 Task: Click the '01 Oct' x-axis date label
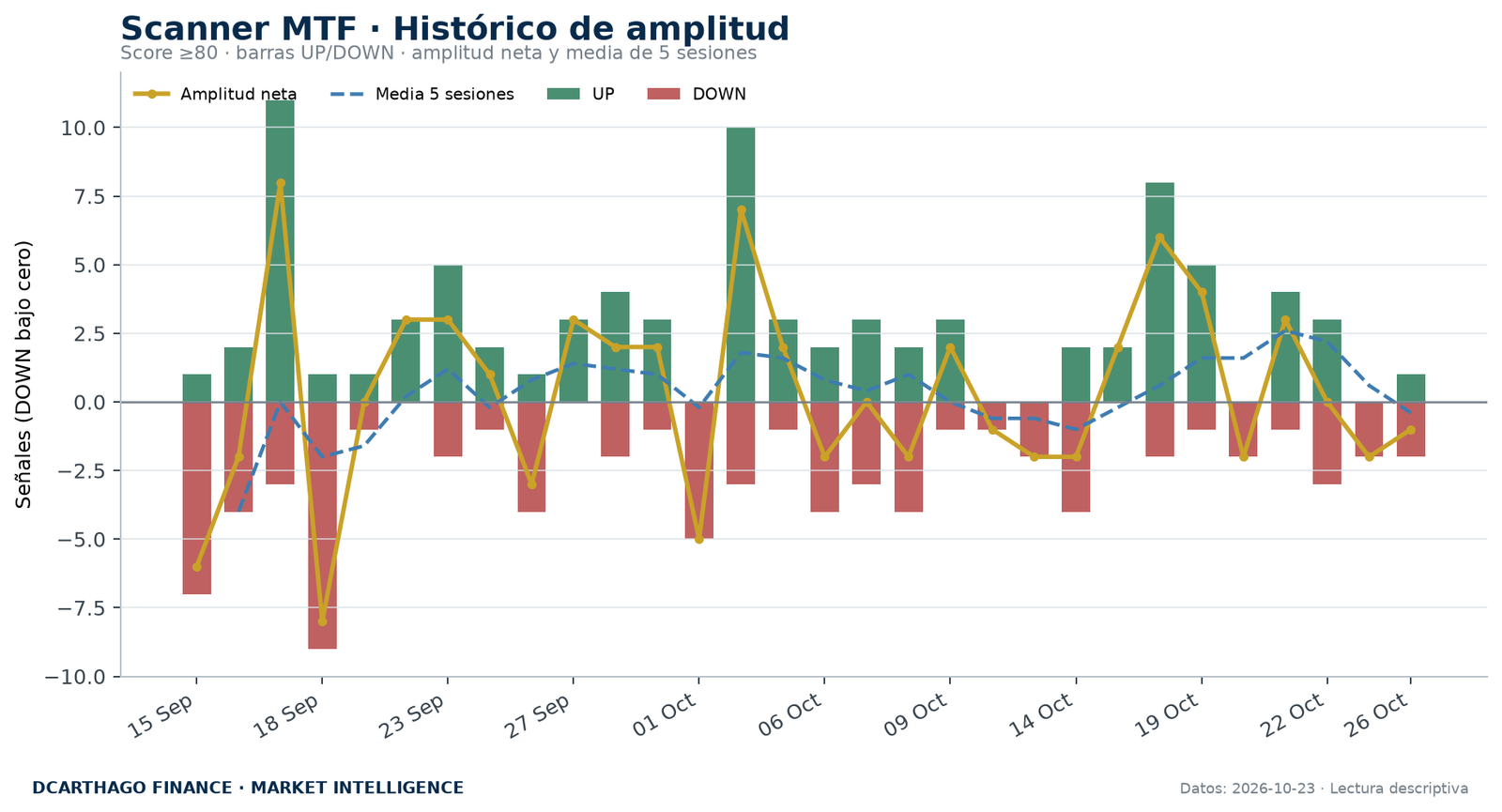[x=665, y=715]
